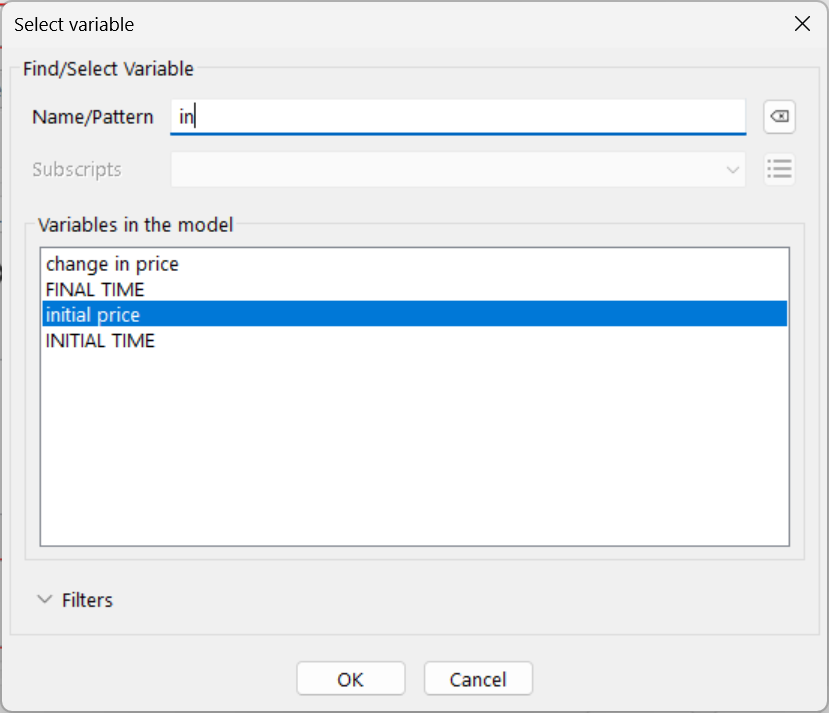Click the Subscripts label
The width and height of the screenshot is (829, 713).
tap(77, 169)
